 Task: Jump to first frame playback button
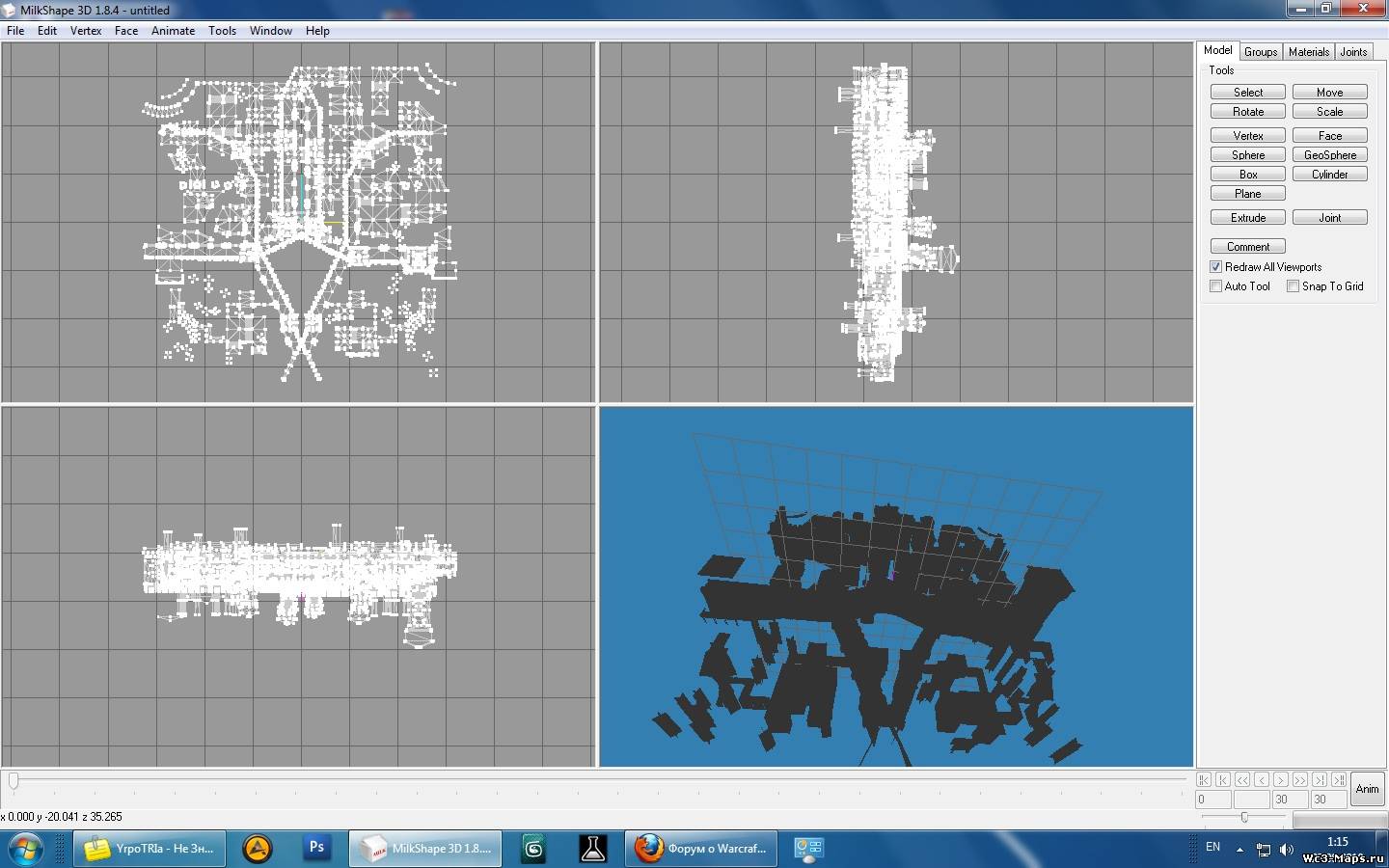pyautogui.click(x=1204, y=779)
